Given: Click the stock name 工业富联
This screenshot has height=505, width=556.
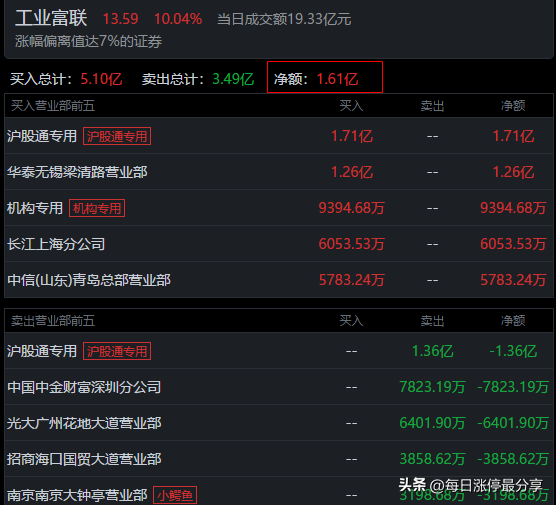Looking at the screenshot, I should [x=51, y=18].
